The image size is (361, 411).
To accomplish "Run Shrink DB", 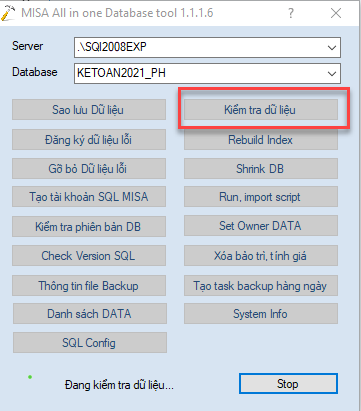I will point(261,168).
